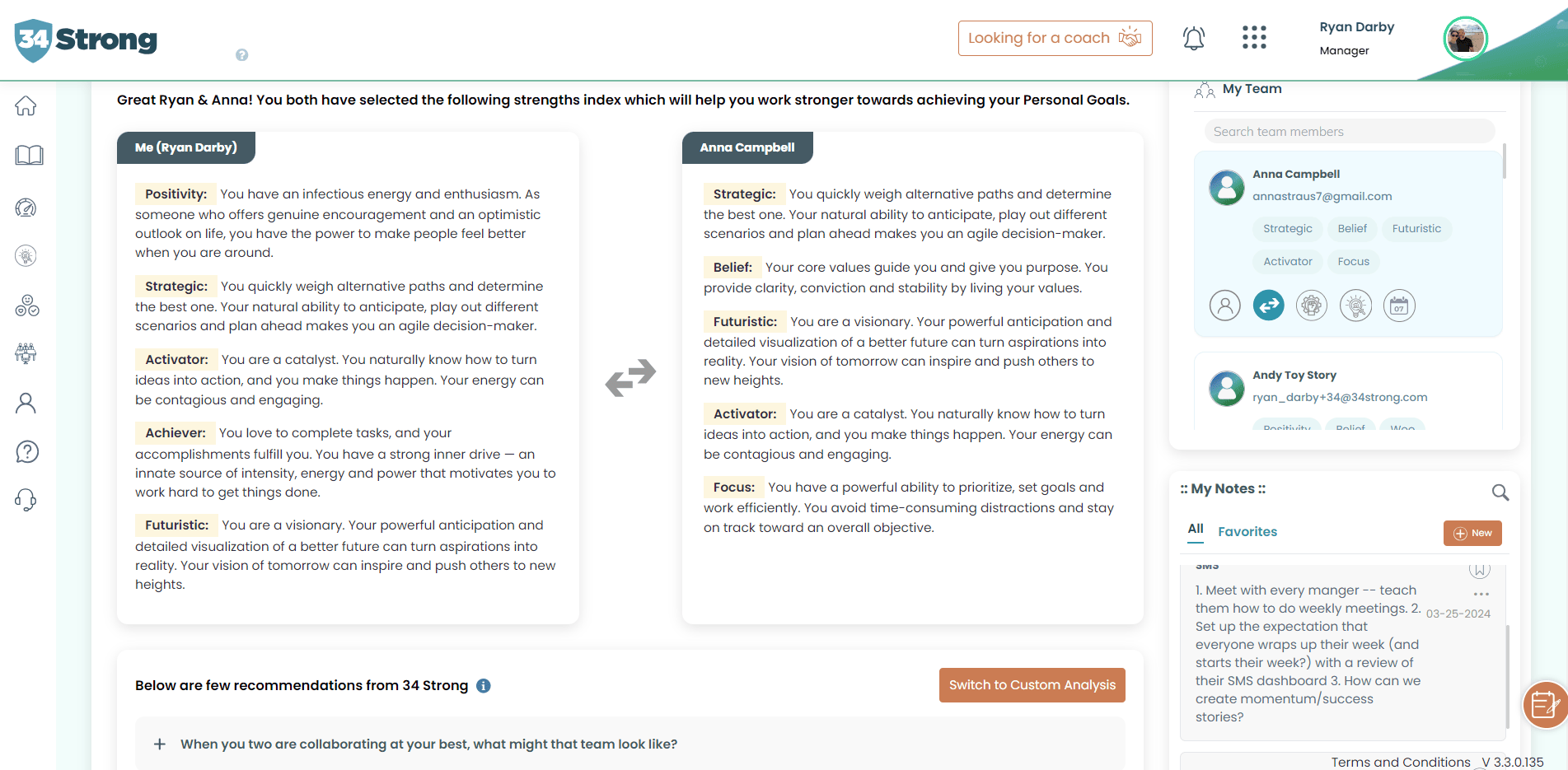This screenshot has width=1568, height=770.
Task: Click Anna Campbell's compare arrows icon
Action: (1269, 306)
